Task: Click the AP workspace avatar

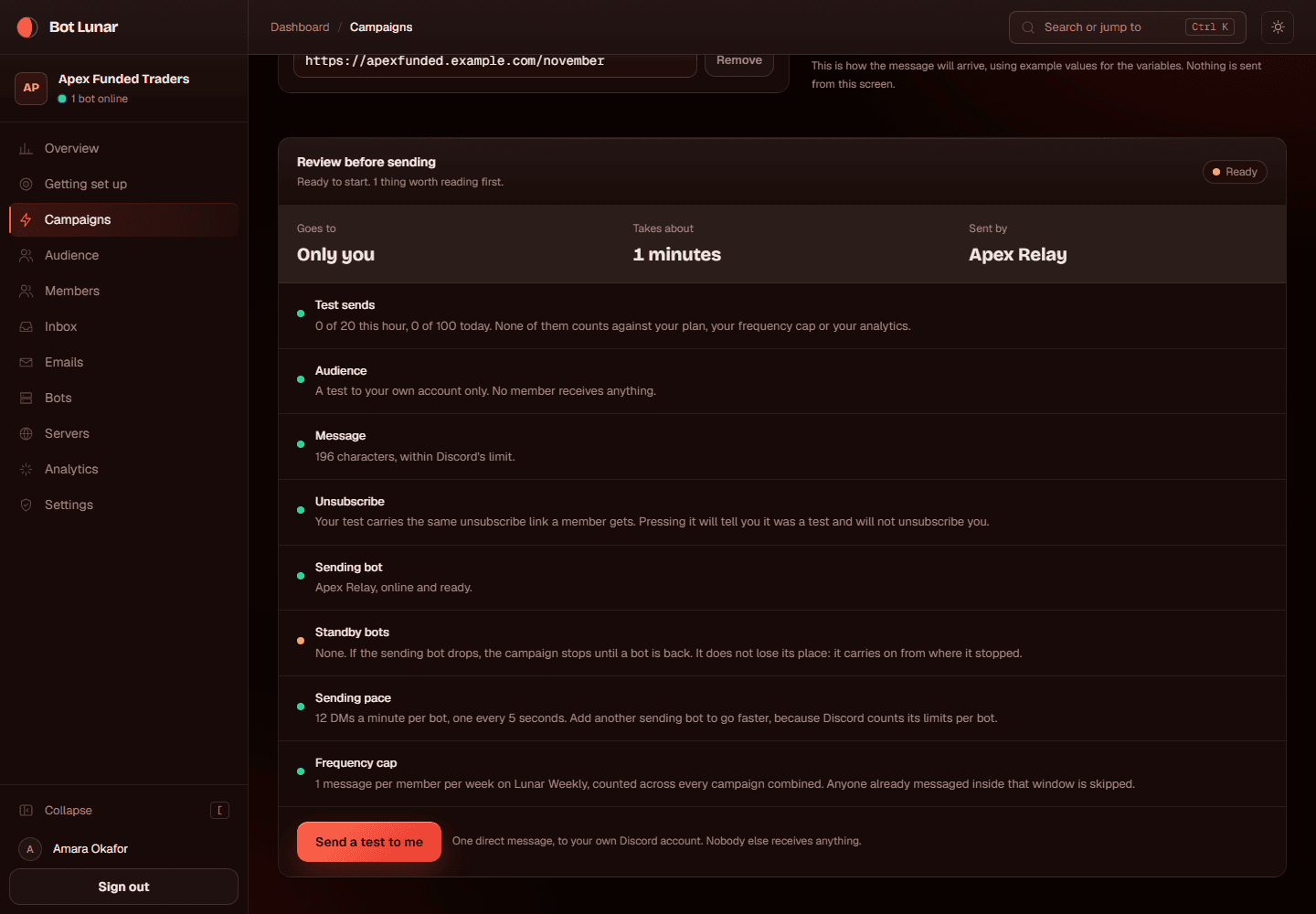Action: point(31,88)
